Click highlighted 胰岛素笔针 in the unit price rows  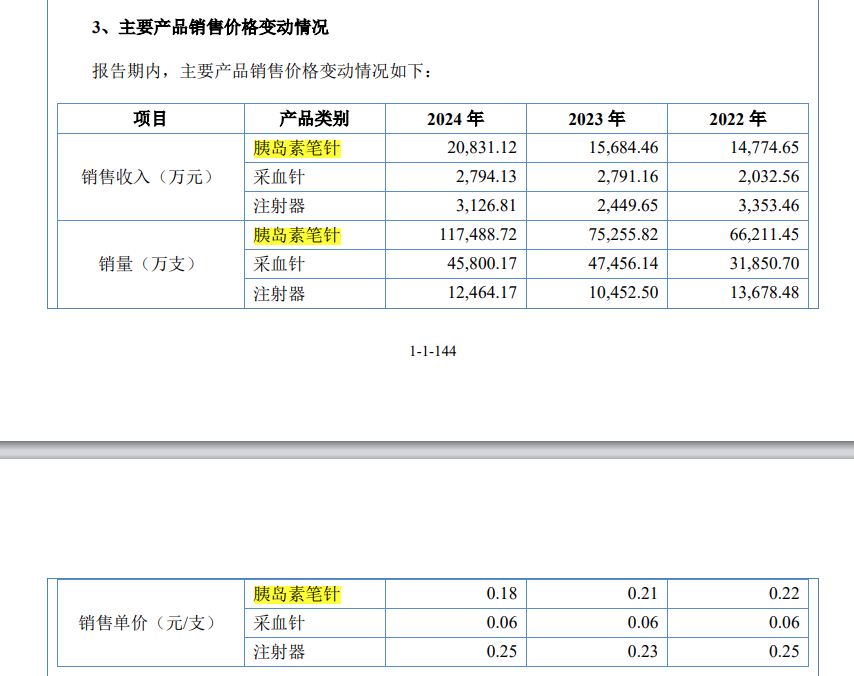coord(297,594)
